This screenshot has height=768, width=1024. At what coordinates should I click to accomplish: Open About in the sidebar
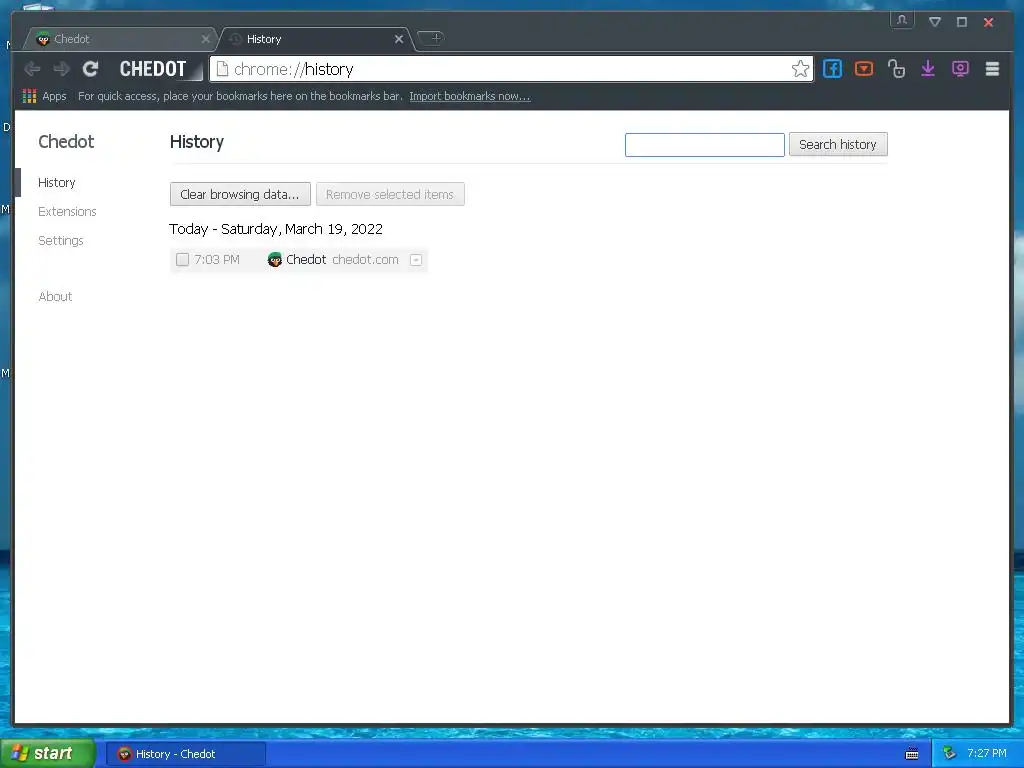tap(55, 296)
